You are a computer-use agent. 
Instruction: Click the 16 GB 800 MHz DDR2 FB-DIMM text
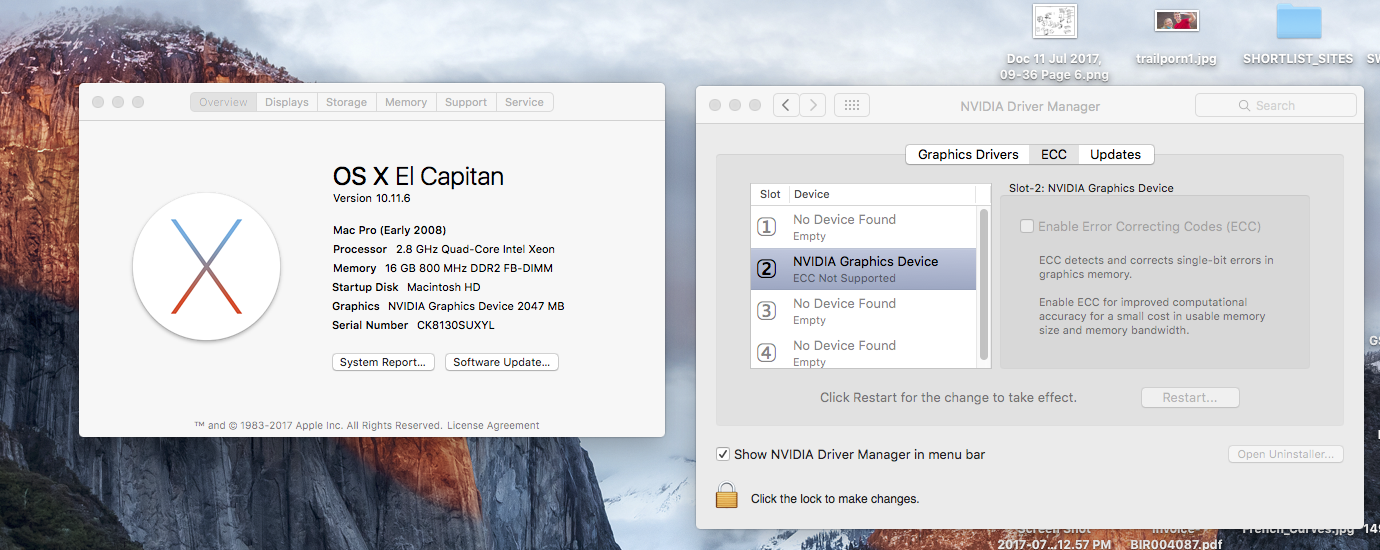(469, 268)
